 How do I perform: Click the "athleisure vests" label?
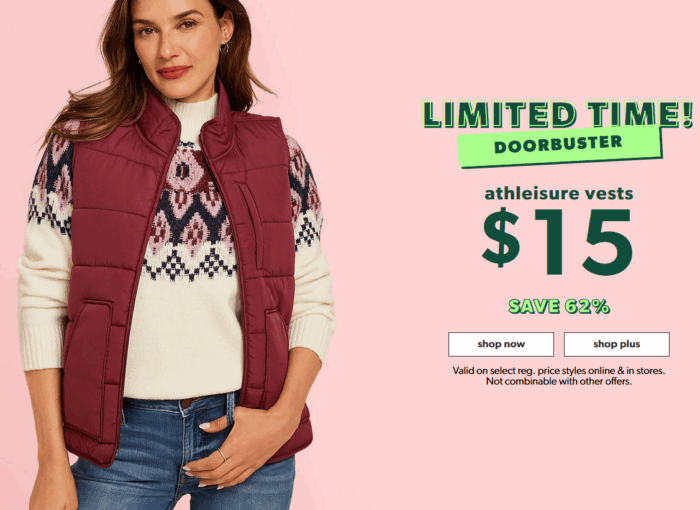tap(559, 194)
